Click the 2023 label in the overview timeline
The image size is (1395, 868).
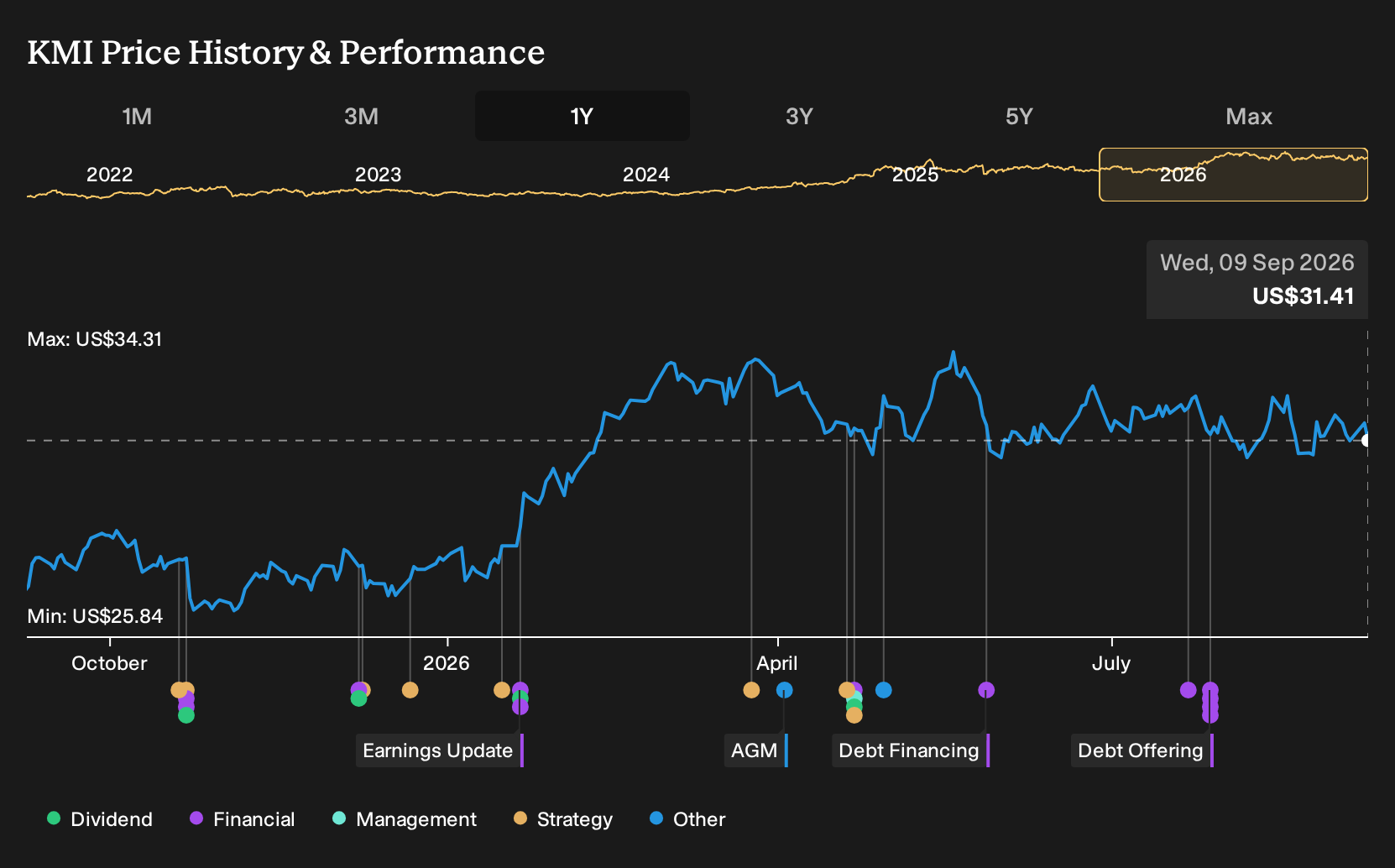[379, 175]
